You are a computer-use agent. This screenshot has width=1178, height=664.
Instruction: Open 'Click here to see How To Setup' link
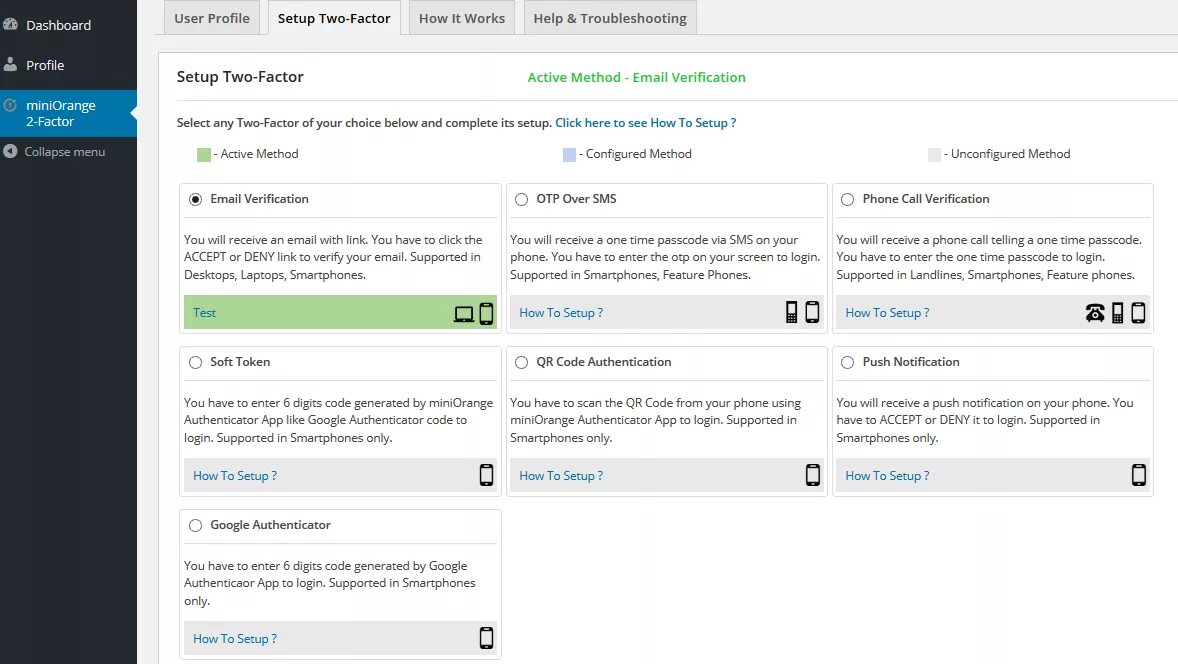[645, 123]
